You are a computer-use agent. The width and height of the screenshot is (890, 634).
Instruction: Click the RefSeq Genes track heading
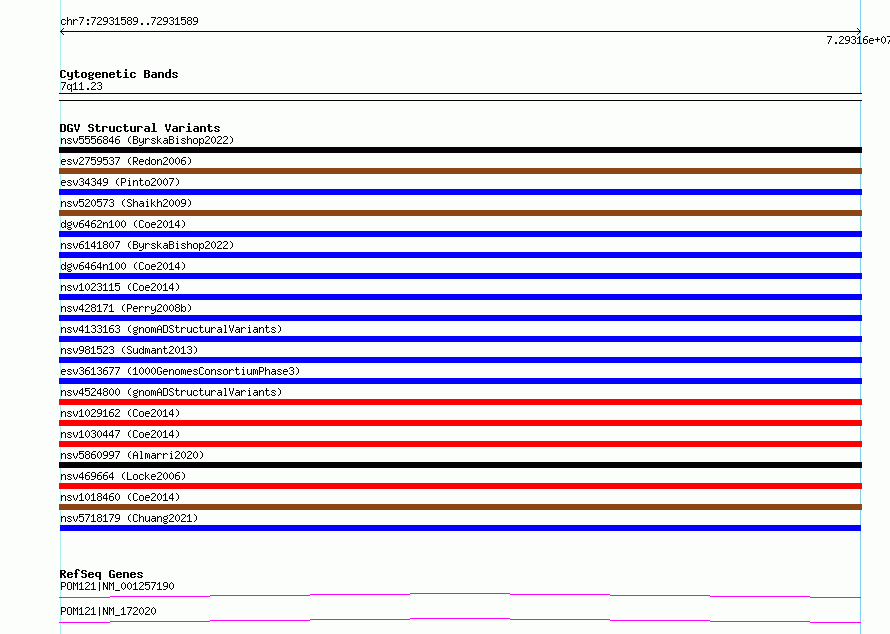pos(101,574)
